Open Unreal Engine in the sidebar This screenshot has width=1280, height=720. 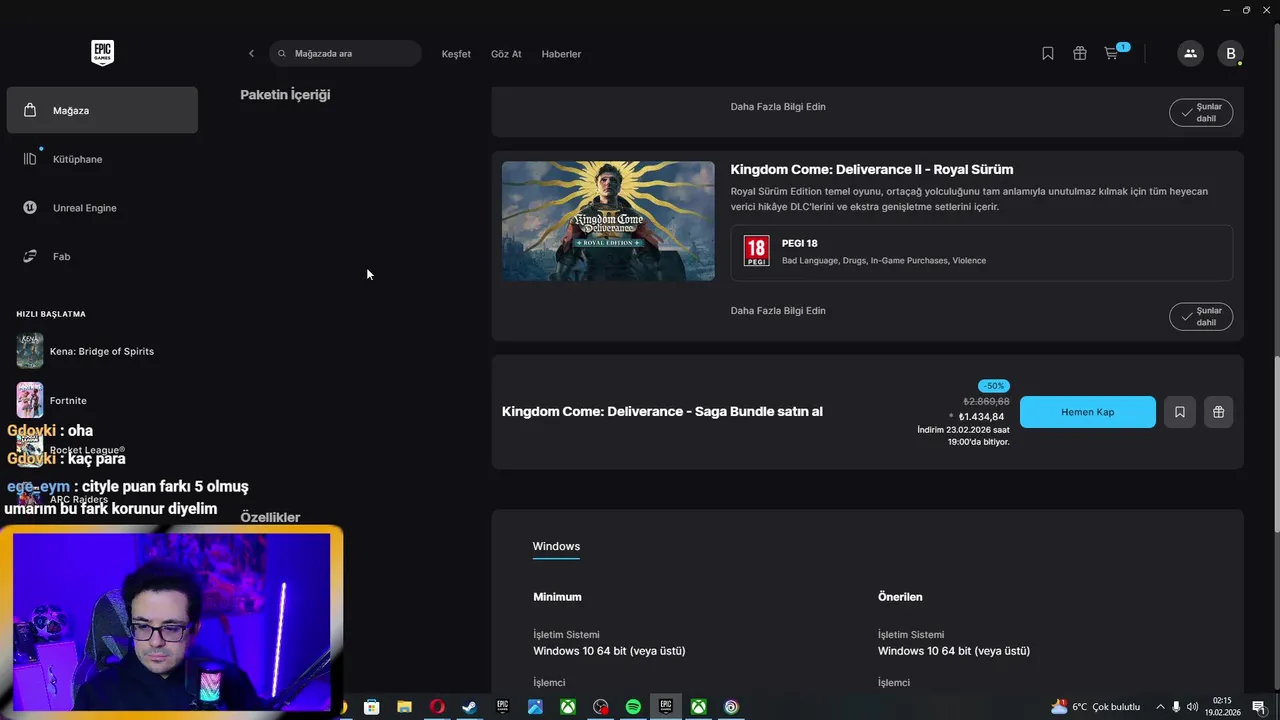pos(102,208)
